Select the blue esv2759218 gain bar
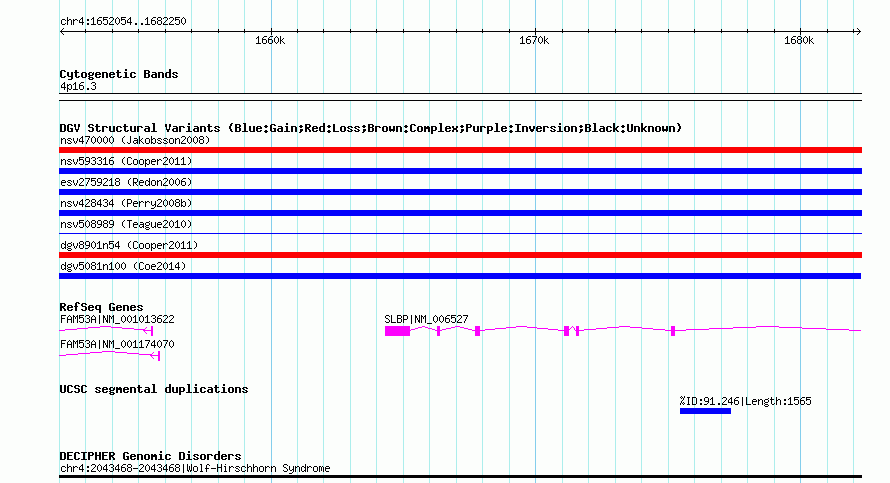The image size is (890, 483). (460, 192)
